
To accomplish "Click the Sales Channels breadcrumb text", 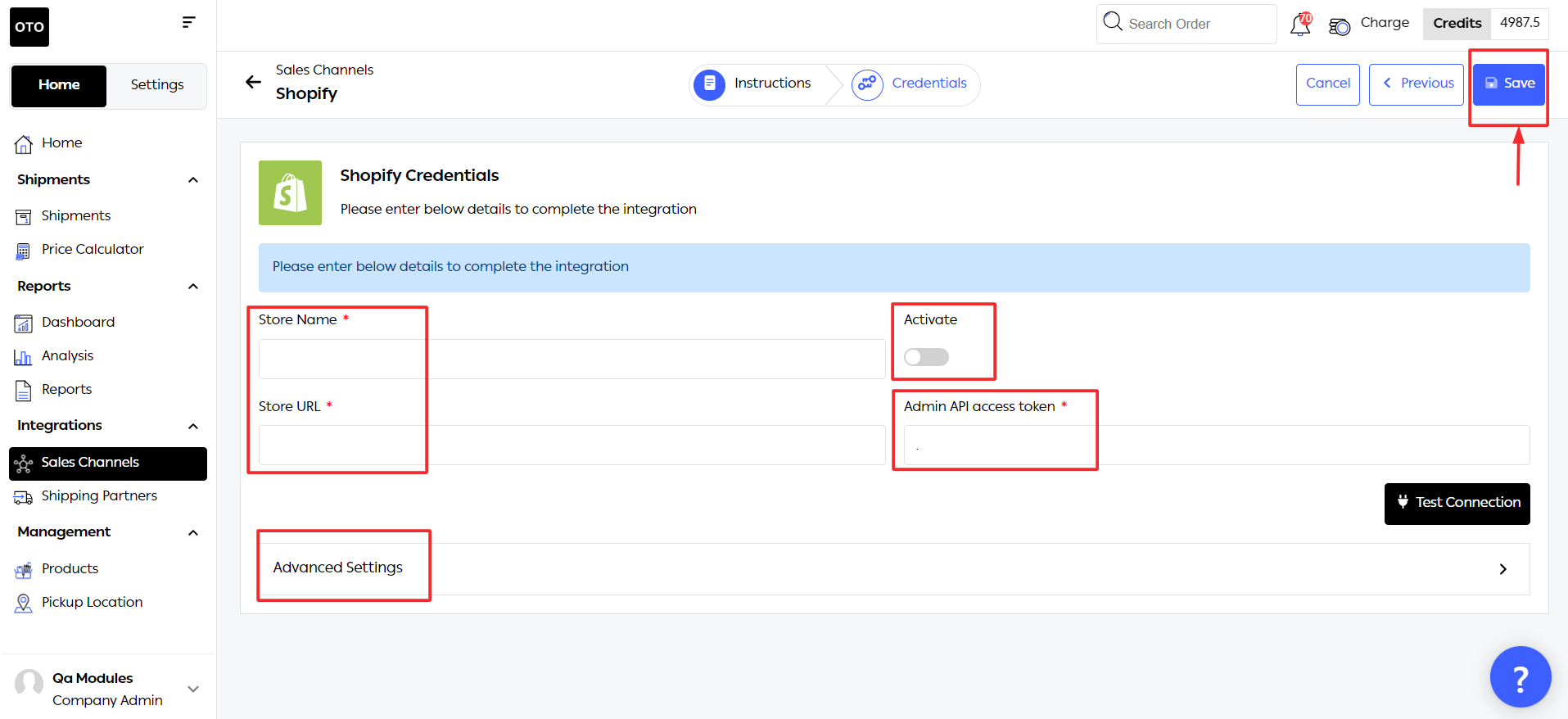I will (324, 70).
